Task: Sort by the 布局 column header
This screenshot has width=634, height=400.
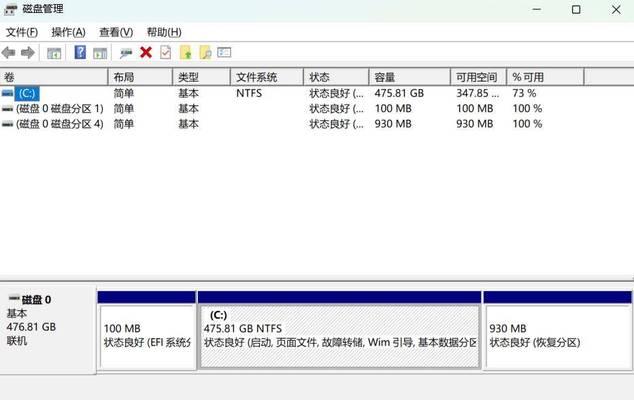Action: pyautogui.click(x=141, y=77)
